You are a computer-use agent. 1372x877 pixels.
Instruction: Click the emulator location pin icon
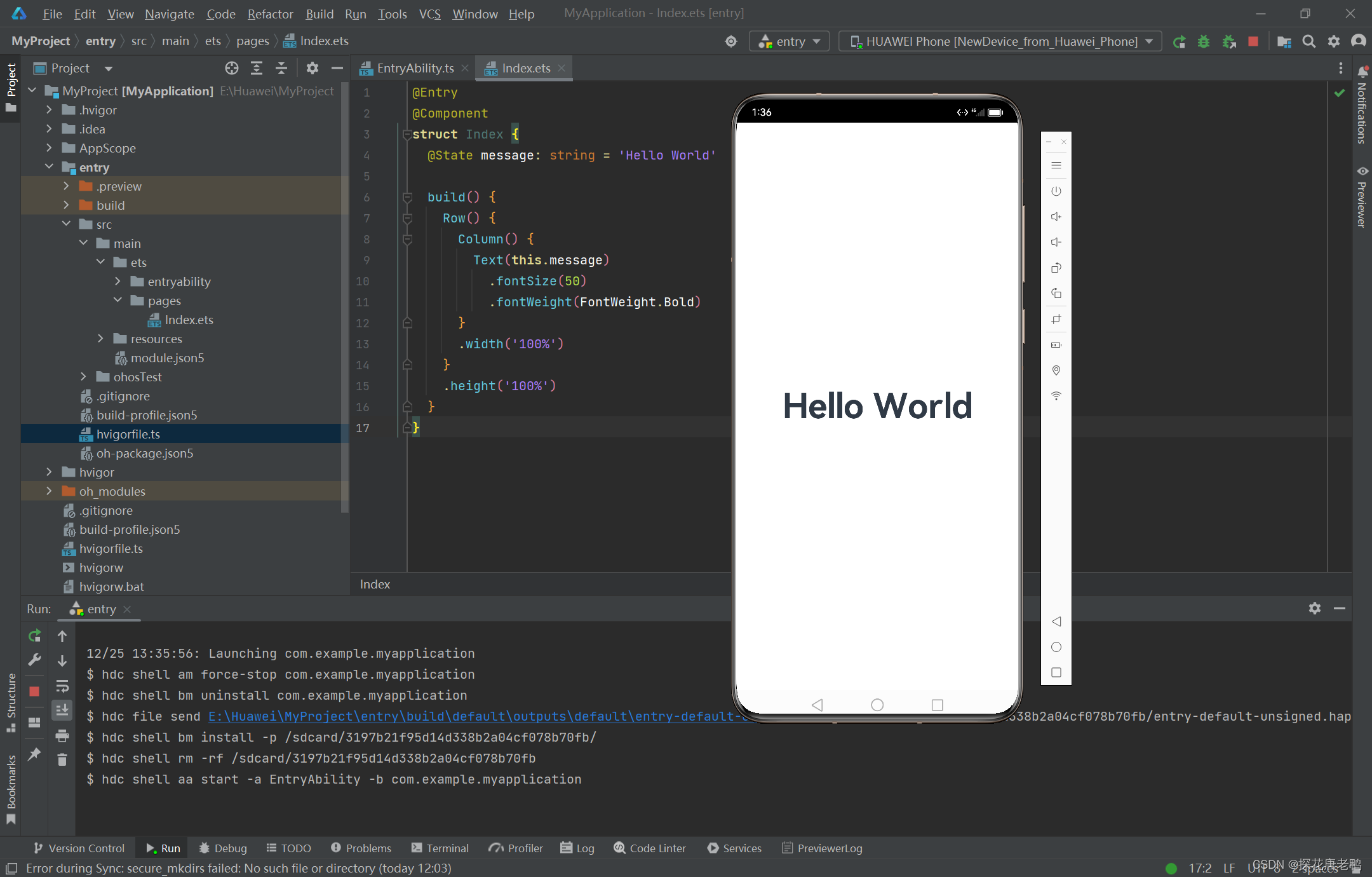click(1056, 371)
